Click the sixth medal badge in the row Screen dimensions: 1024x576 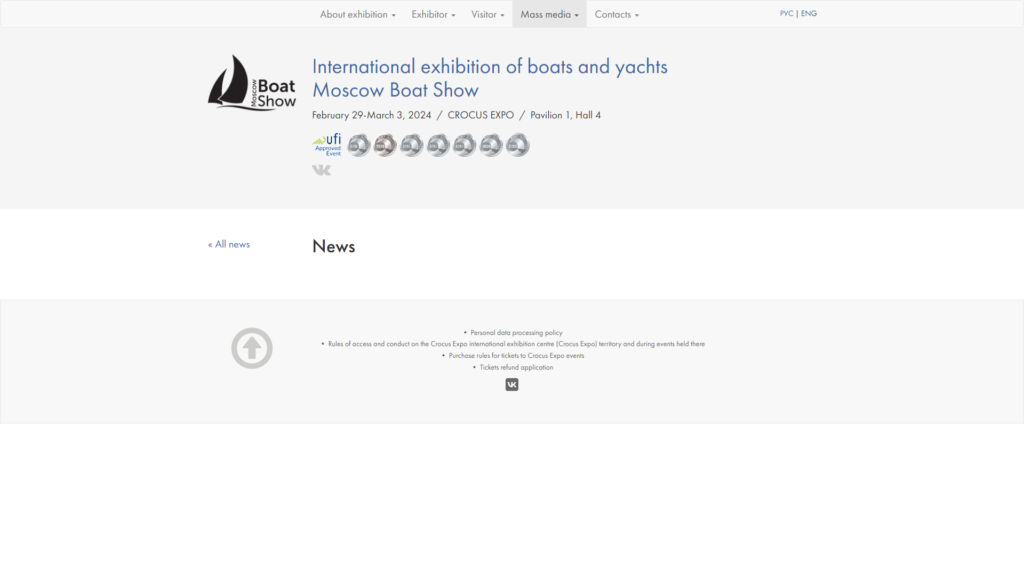click(x=491, y=145)
